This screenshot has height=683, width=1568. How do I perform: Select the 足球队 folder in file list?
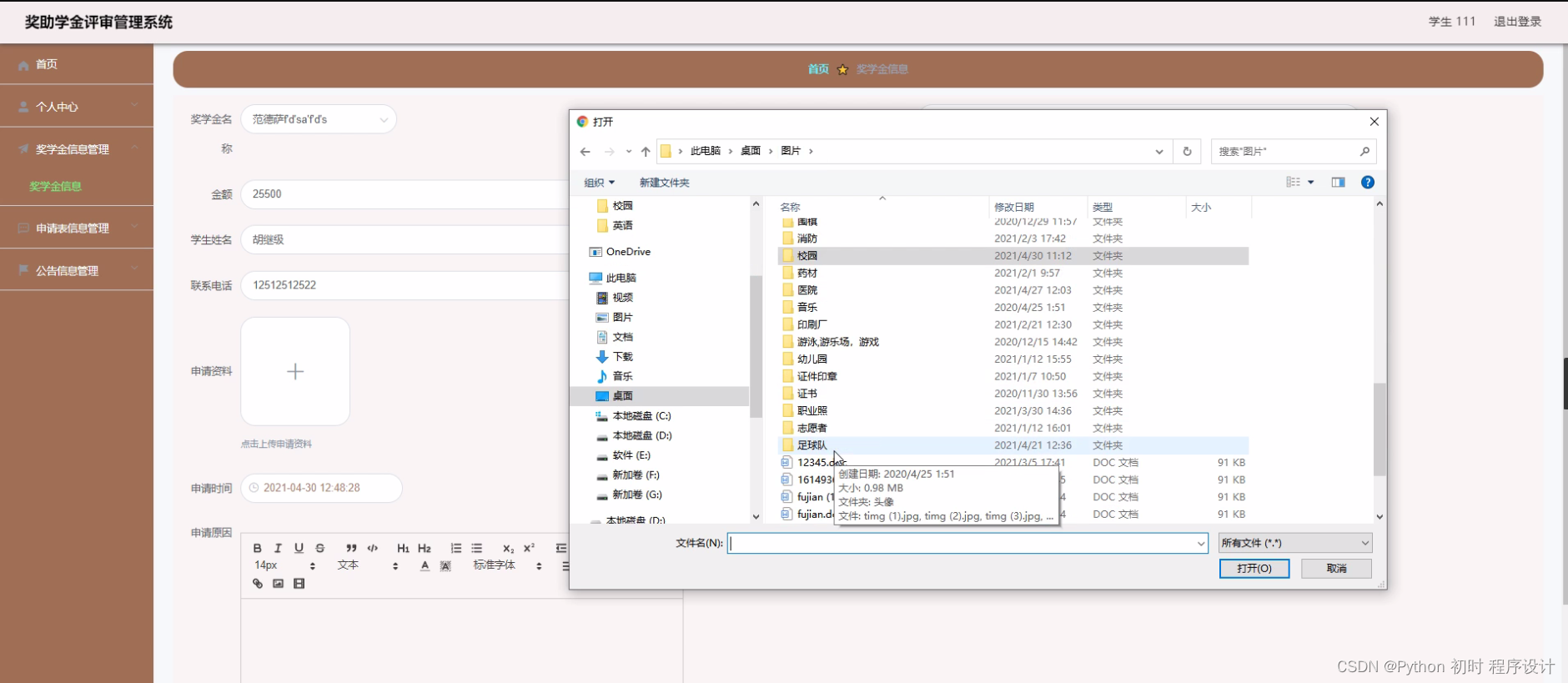pos(1013,445)
